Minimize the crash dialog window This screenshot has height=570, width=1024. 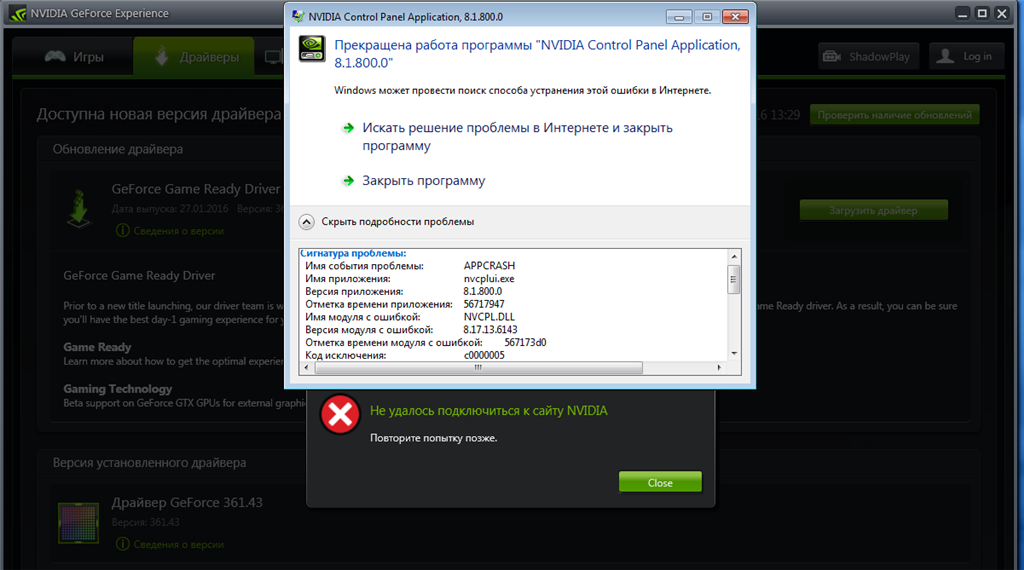click(679, 16)
